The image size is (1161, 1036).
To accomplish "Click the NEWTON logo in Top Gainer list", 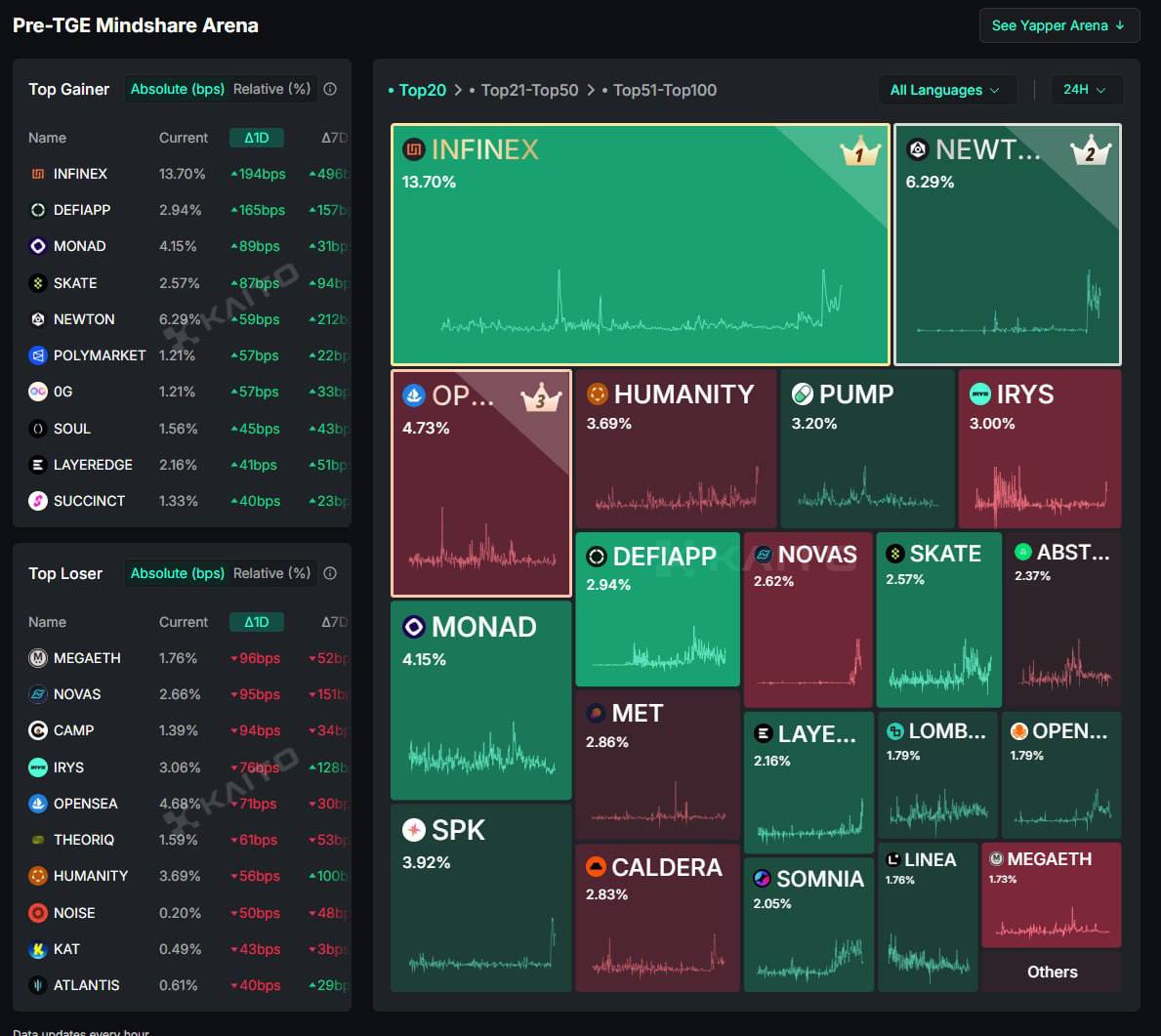I will click(38, 319).
